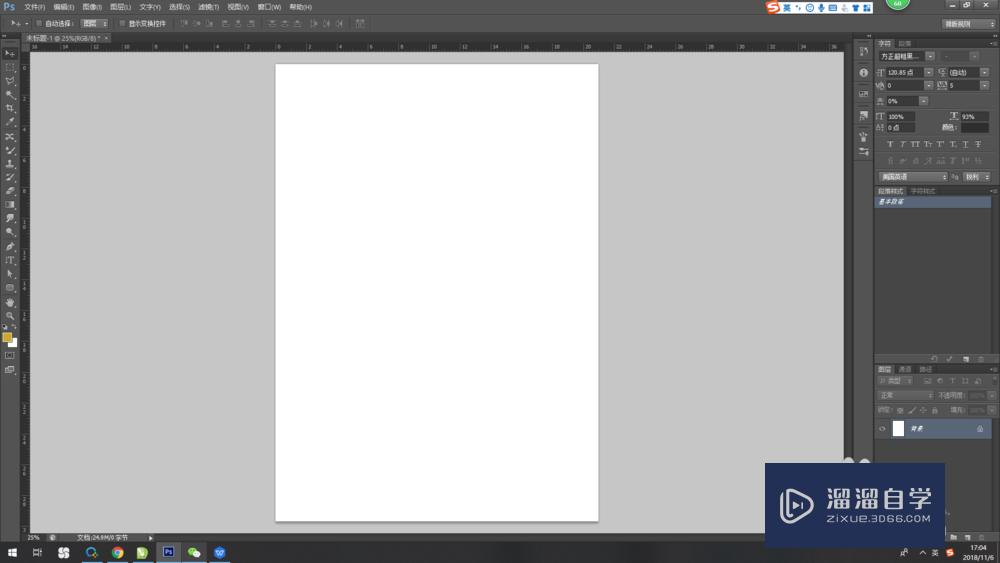Open Chrome from the taskbar

[x=117, y=552]
